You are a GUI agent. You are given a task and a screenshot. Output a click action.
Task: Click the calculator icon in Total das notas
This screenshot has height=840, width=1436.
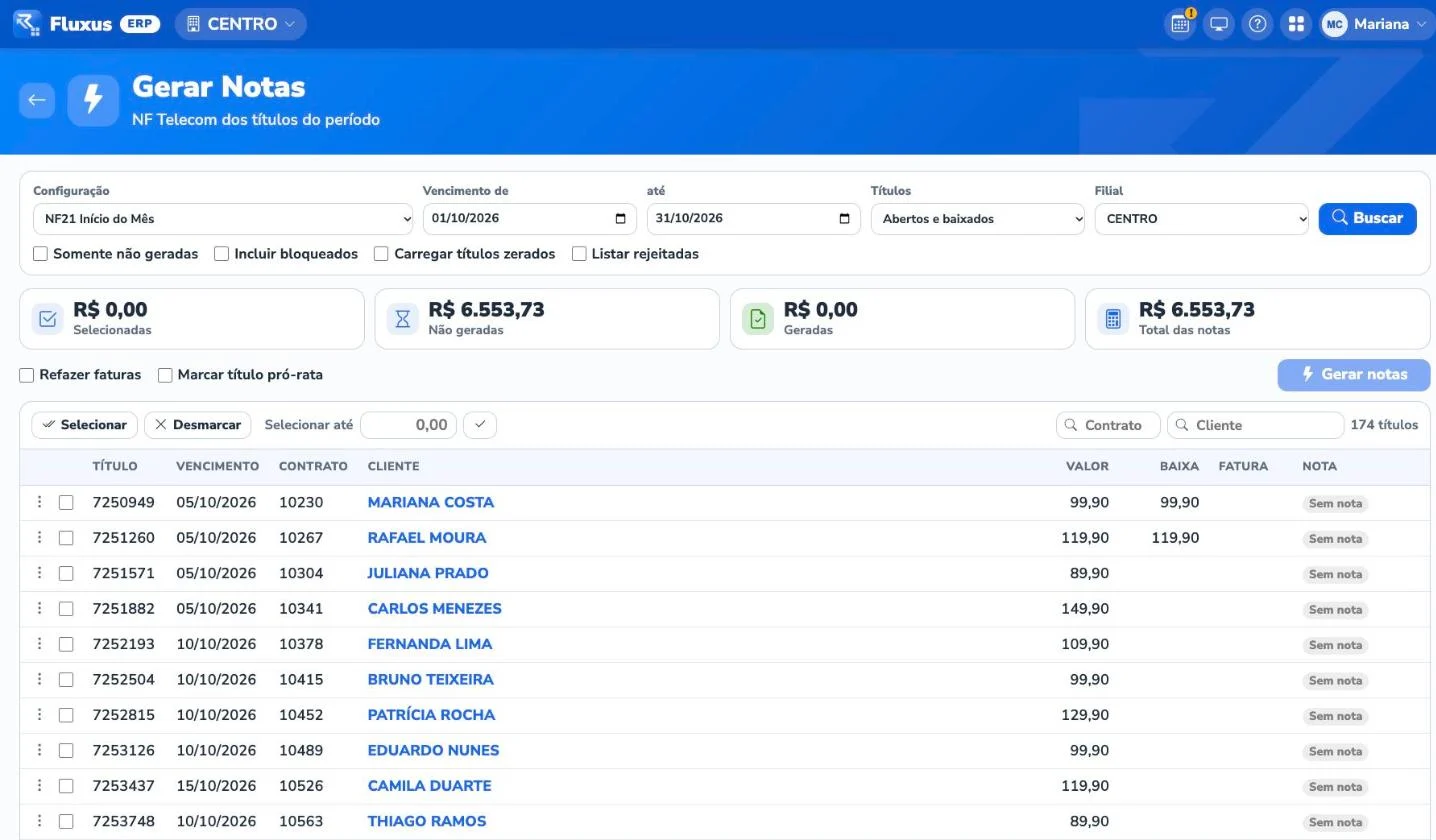coord(1113,319)
